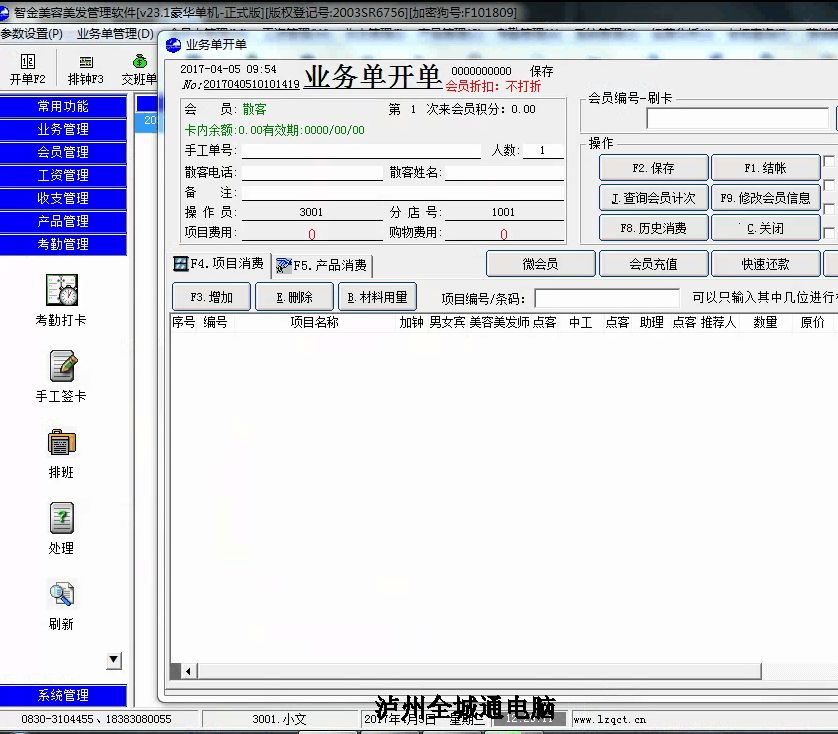This screenshot has height=734, width=838.
Task: Click the 会员充值 button
Action: point(654,264)
